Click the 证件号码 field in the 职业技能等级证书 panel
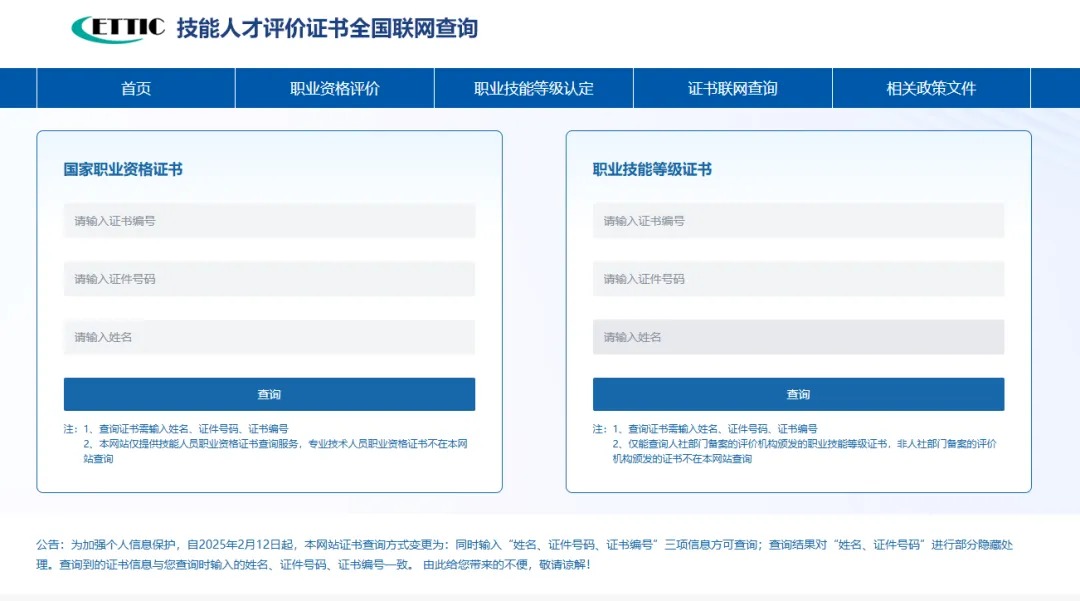 (x=798, y=279)
